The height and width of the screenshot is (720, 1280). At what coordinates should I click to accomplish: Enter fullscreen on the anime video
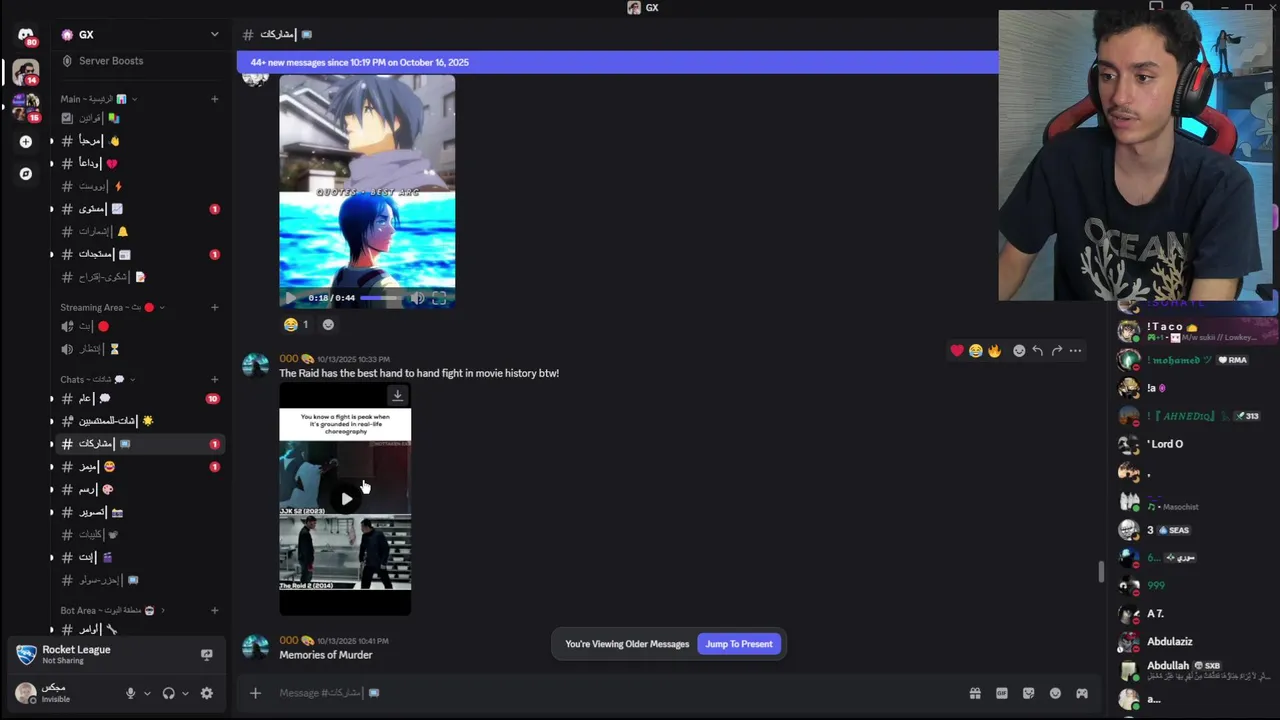[439, 298]
